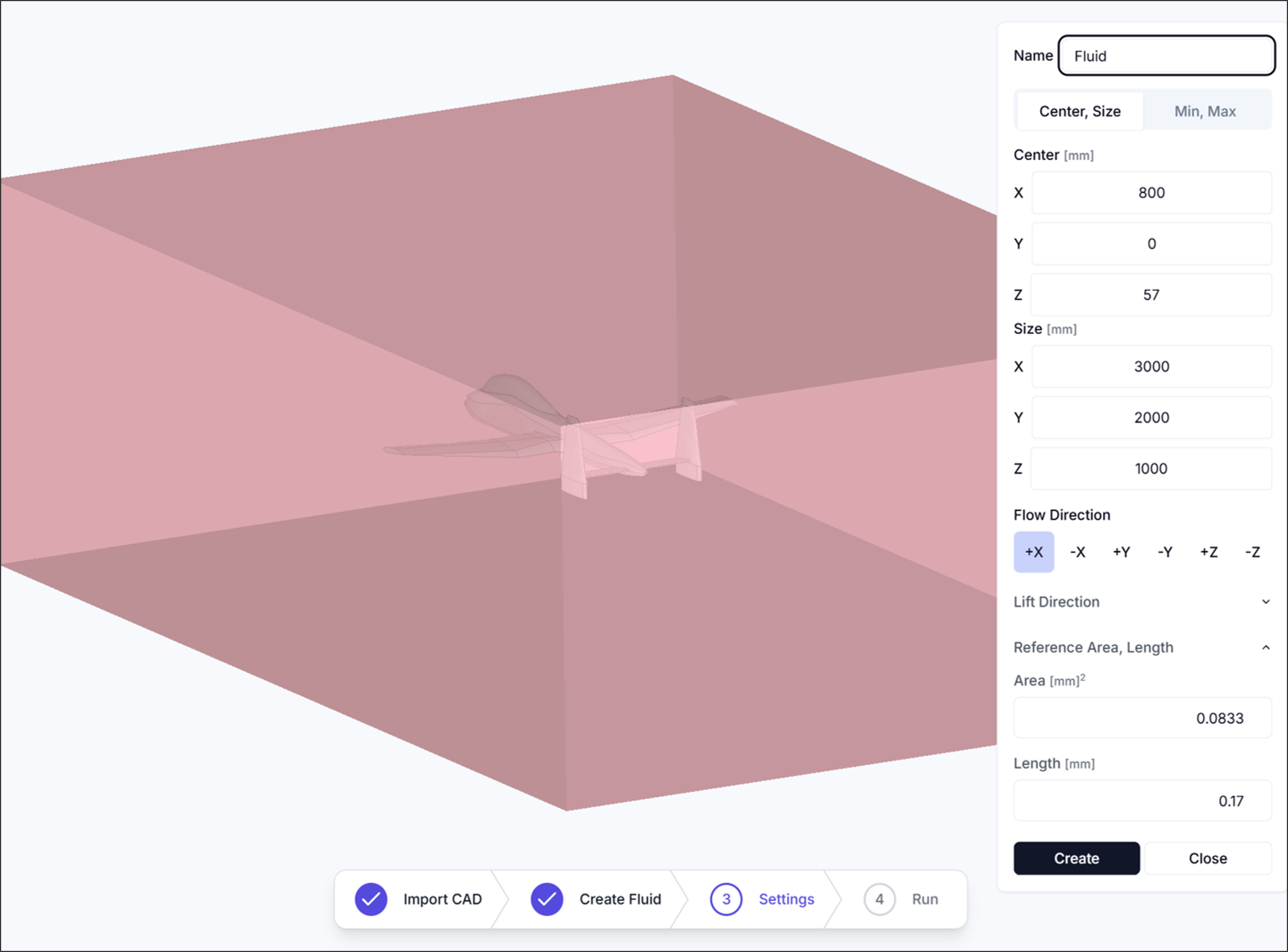Edit the Center X value field
Image resolution: width=1288 pixels, height=952 pixels.
point(1151,192)
